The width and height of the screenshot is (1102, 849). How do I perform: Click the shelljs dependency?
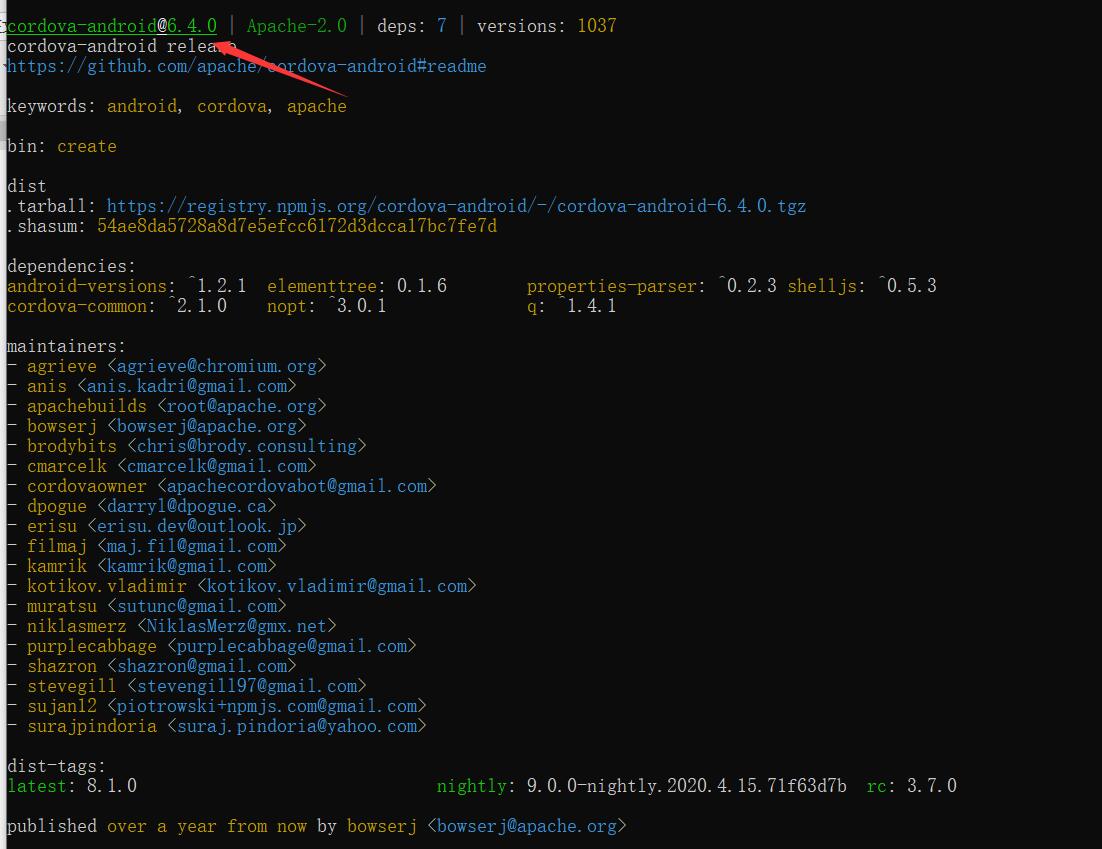click(862, 286)
